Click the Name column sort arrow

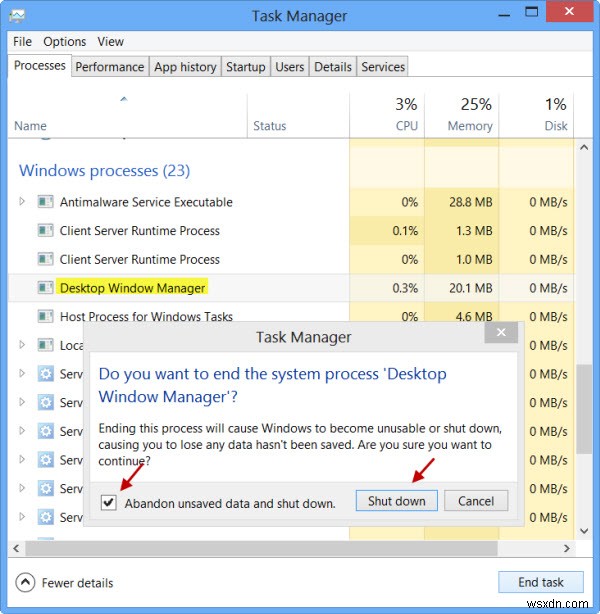click(x=124, y=99)
